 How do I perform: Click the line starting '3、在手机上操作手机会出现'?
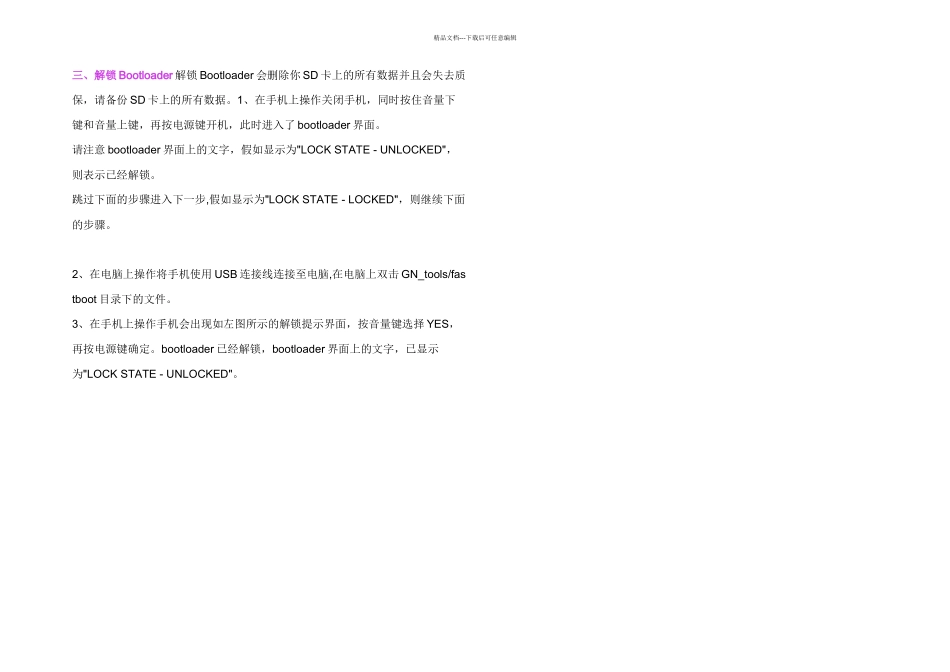264,324
